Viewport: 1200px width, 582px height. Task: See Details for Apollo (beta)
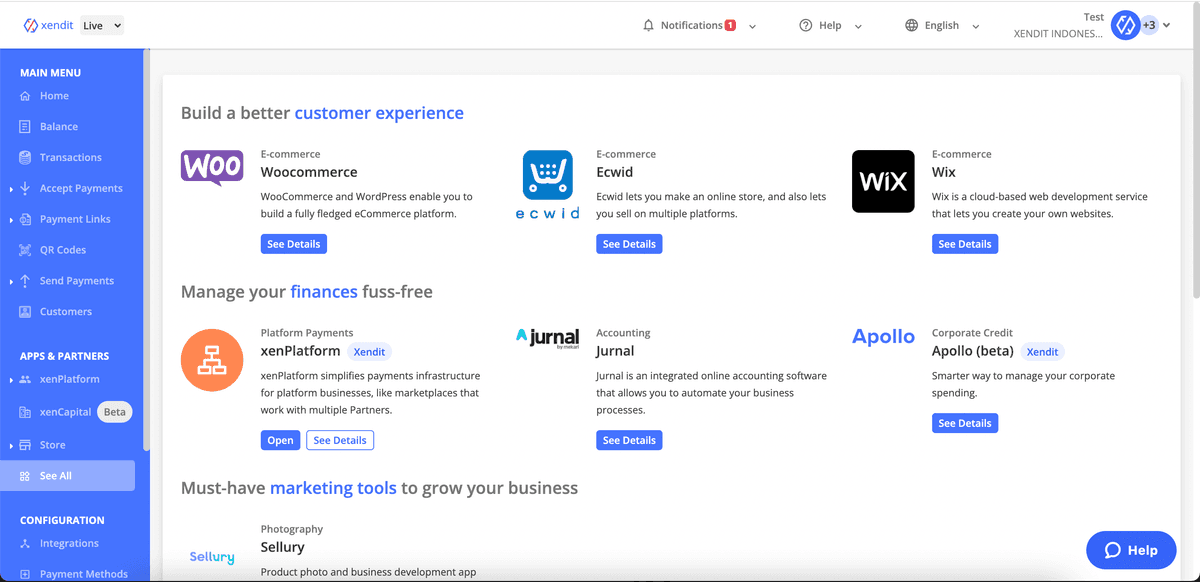pos(965,423)
